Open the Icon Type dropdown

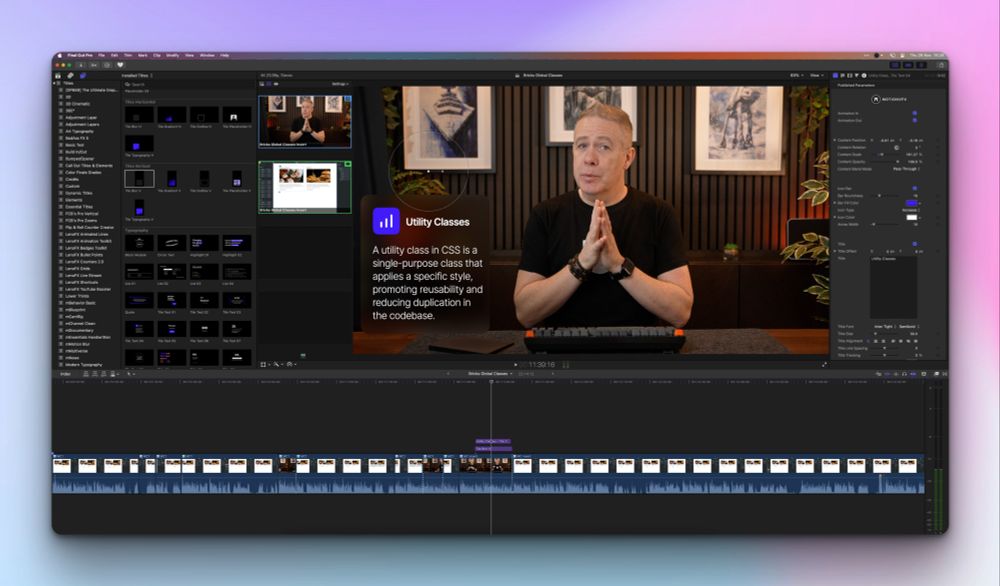[911, 210]
